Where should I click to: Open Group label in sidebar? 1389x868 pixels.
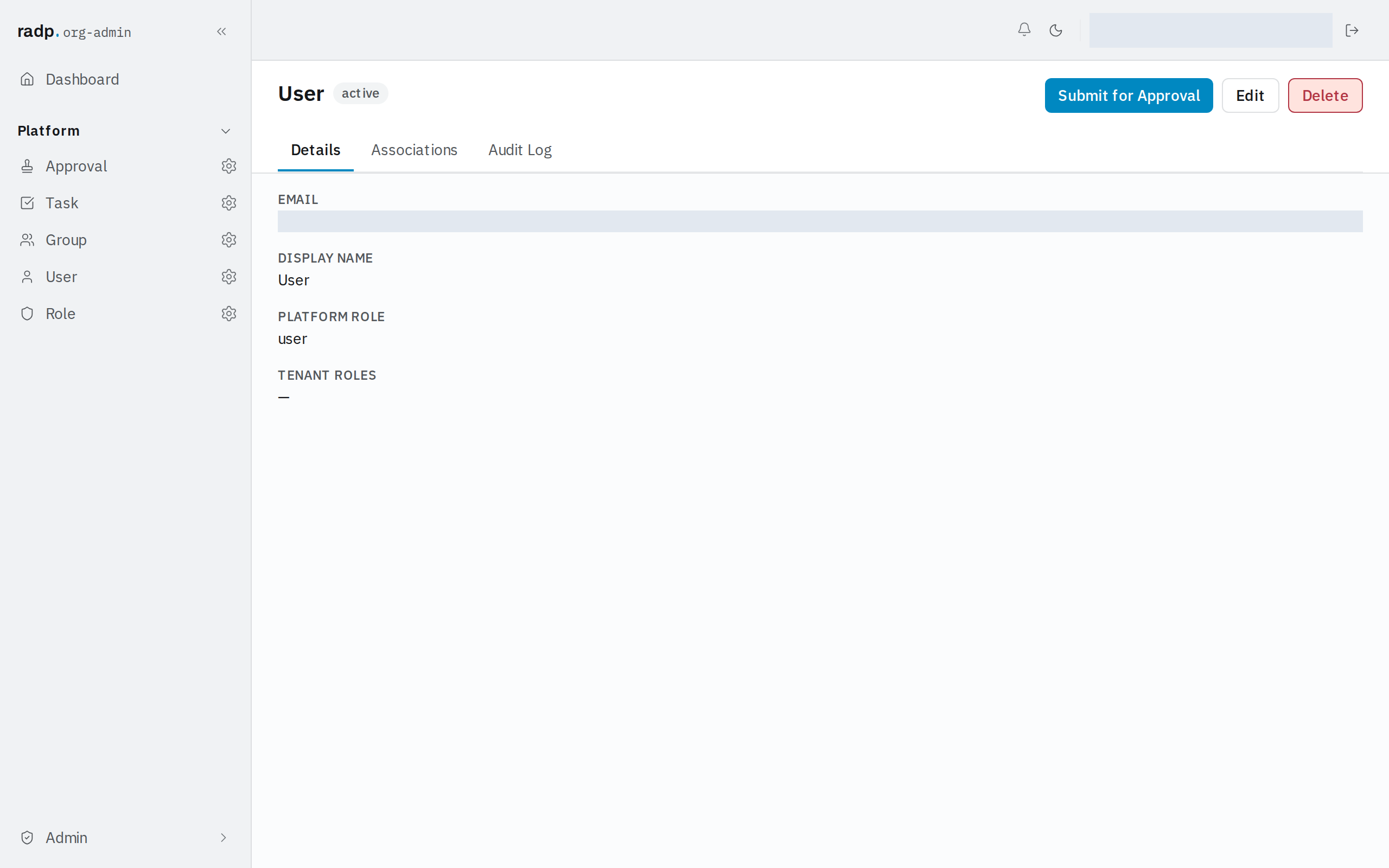click(66, 239)
